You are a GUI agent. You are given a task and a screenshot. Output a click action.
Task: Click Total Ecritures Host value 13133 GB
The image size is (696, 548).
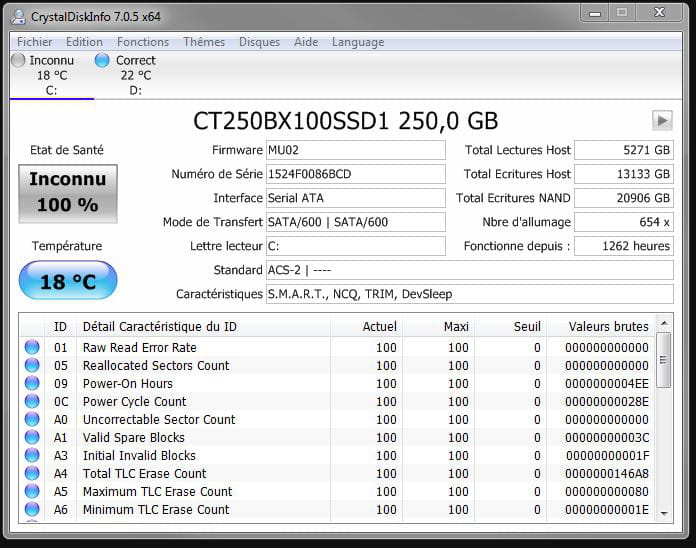click(x=624, y=174)
